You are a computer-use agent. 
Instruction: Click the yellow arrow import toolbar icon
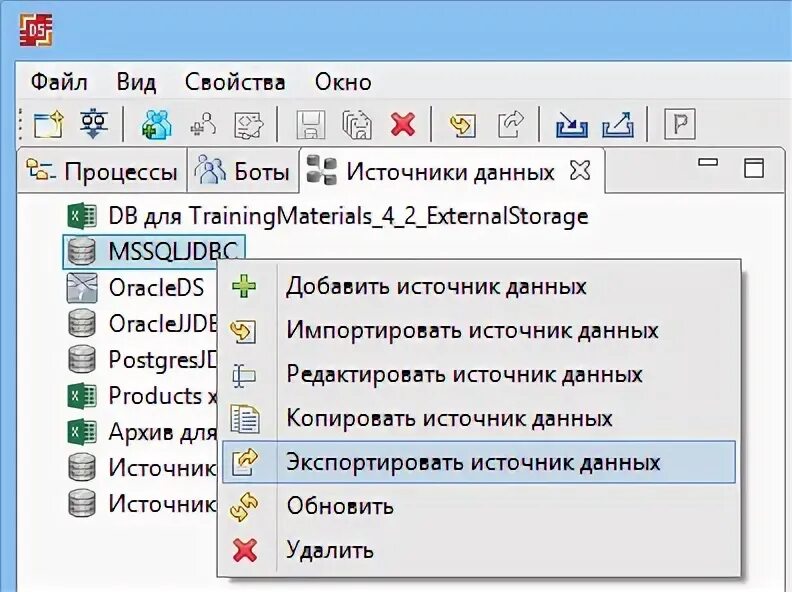pyautogui.click(x=462, y=124)
